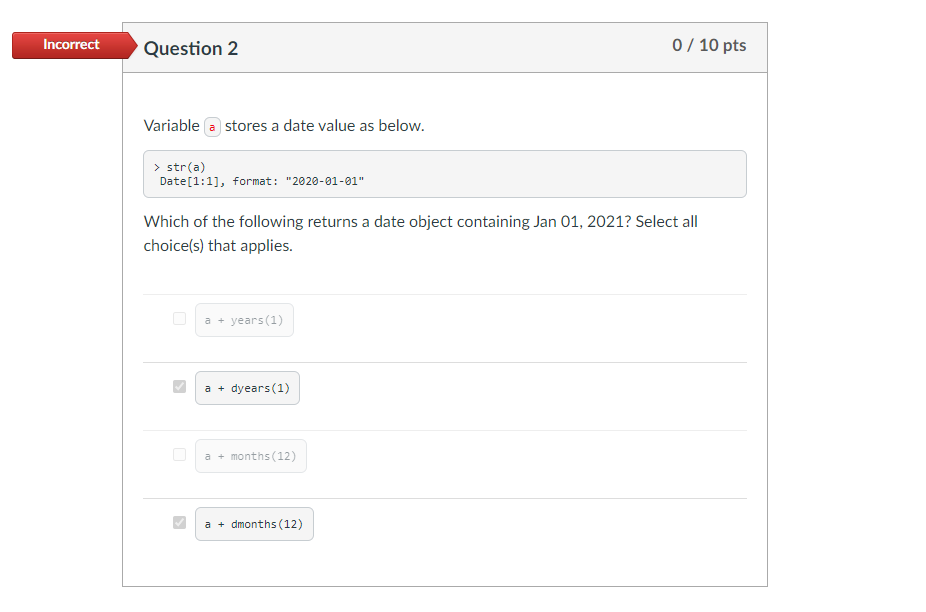Click the inline code variable a
The width and height of the screenshot is (926, 612).
point(212,127)
